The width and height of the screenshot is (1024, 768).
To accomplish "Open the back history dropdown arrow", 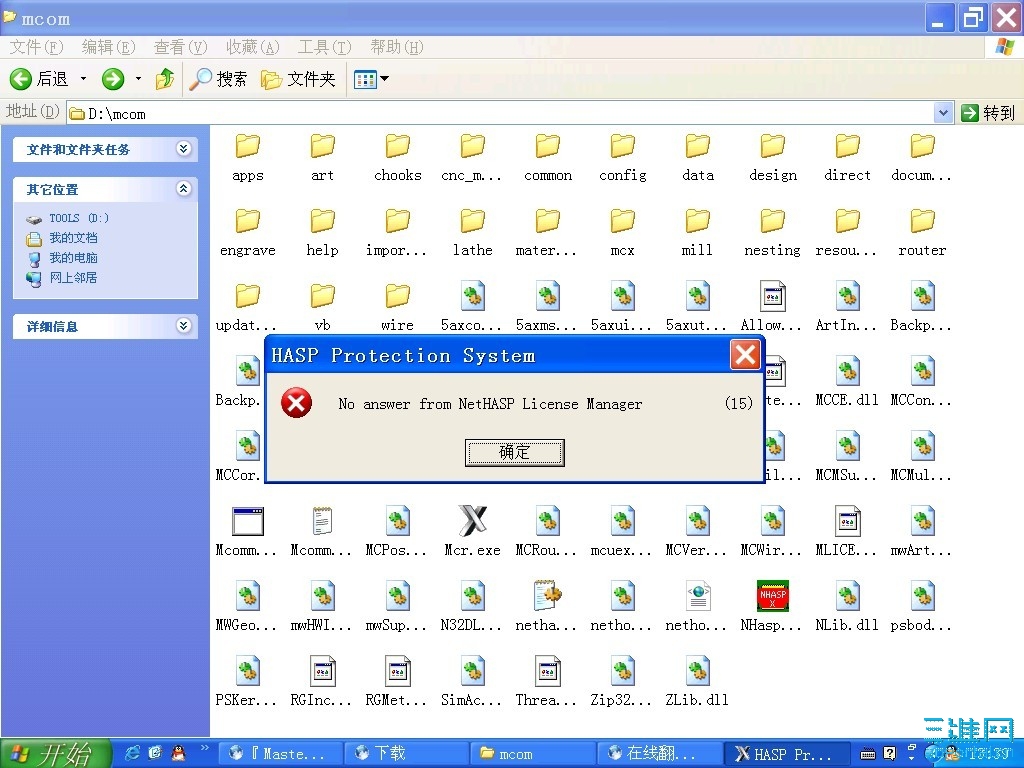I will (84, 79).
